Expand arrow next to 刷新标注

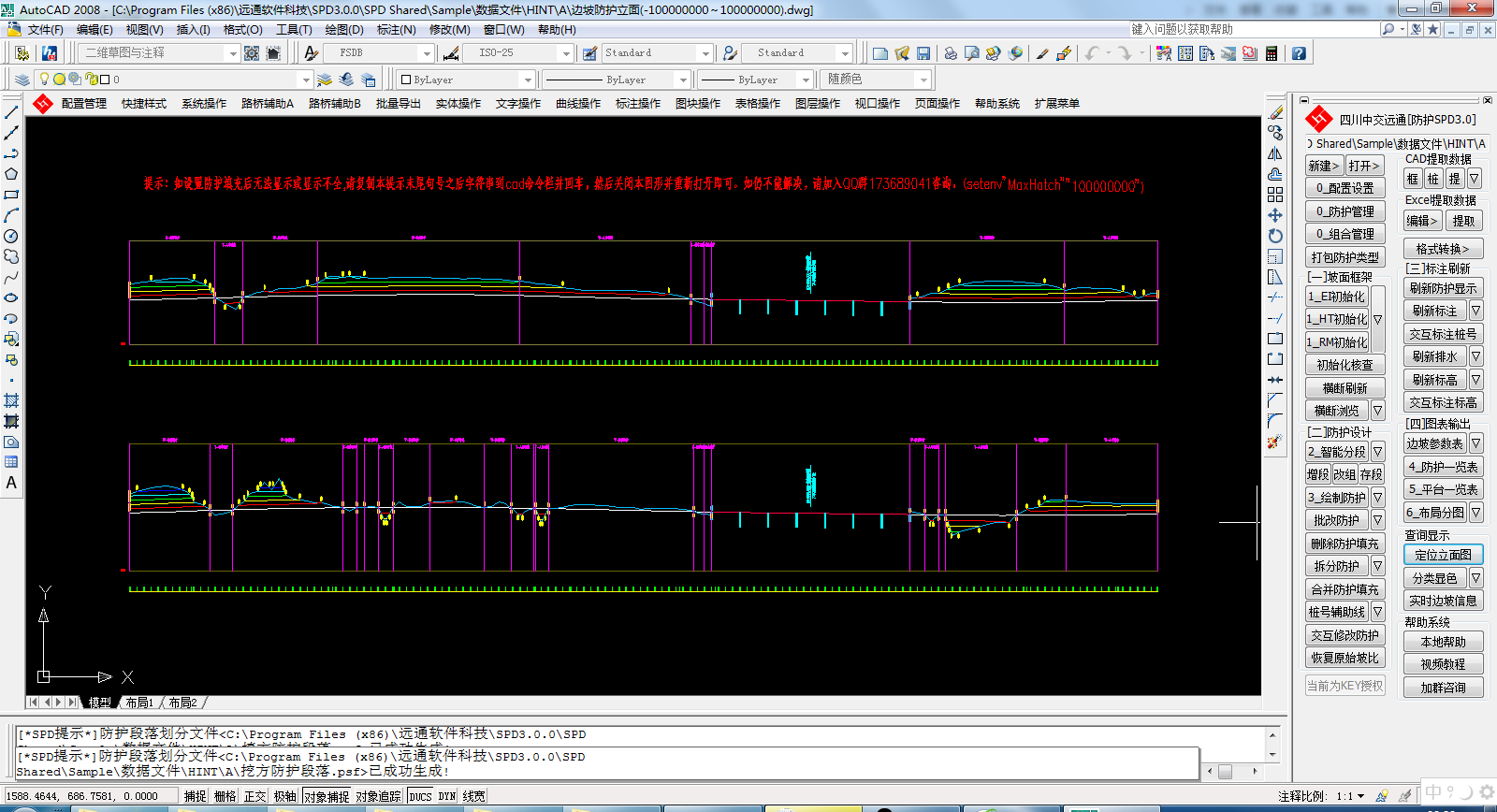(1475, 311)
